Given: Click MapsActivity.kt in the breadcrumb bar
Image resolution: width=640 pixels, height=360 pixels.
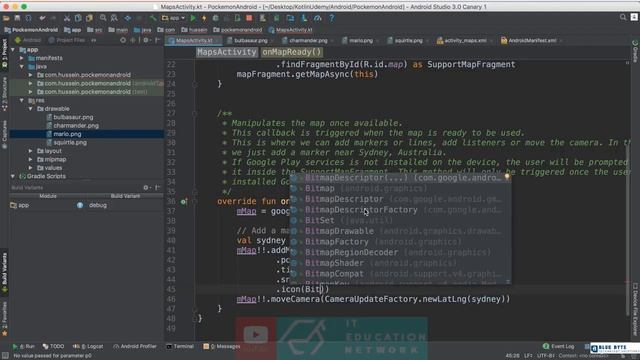Looking at the screenshot, I should [291, 30].
